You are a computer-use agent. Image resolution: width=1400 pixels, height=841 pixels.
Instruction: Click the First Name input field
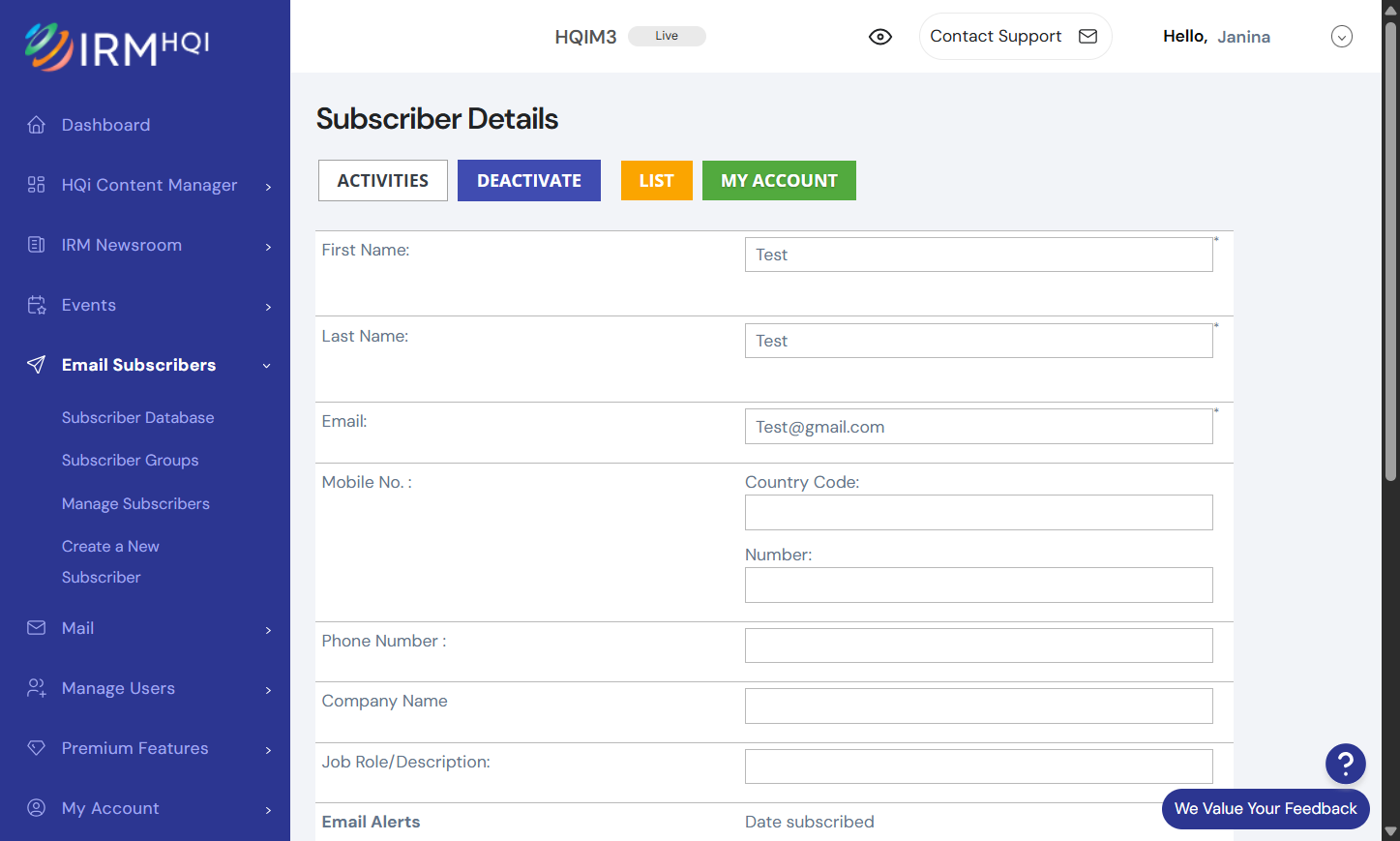click(x=979, y=255)
